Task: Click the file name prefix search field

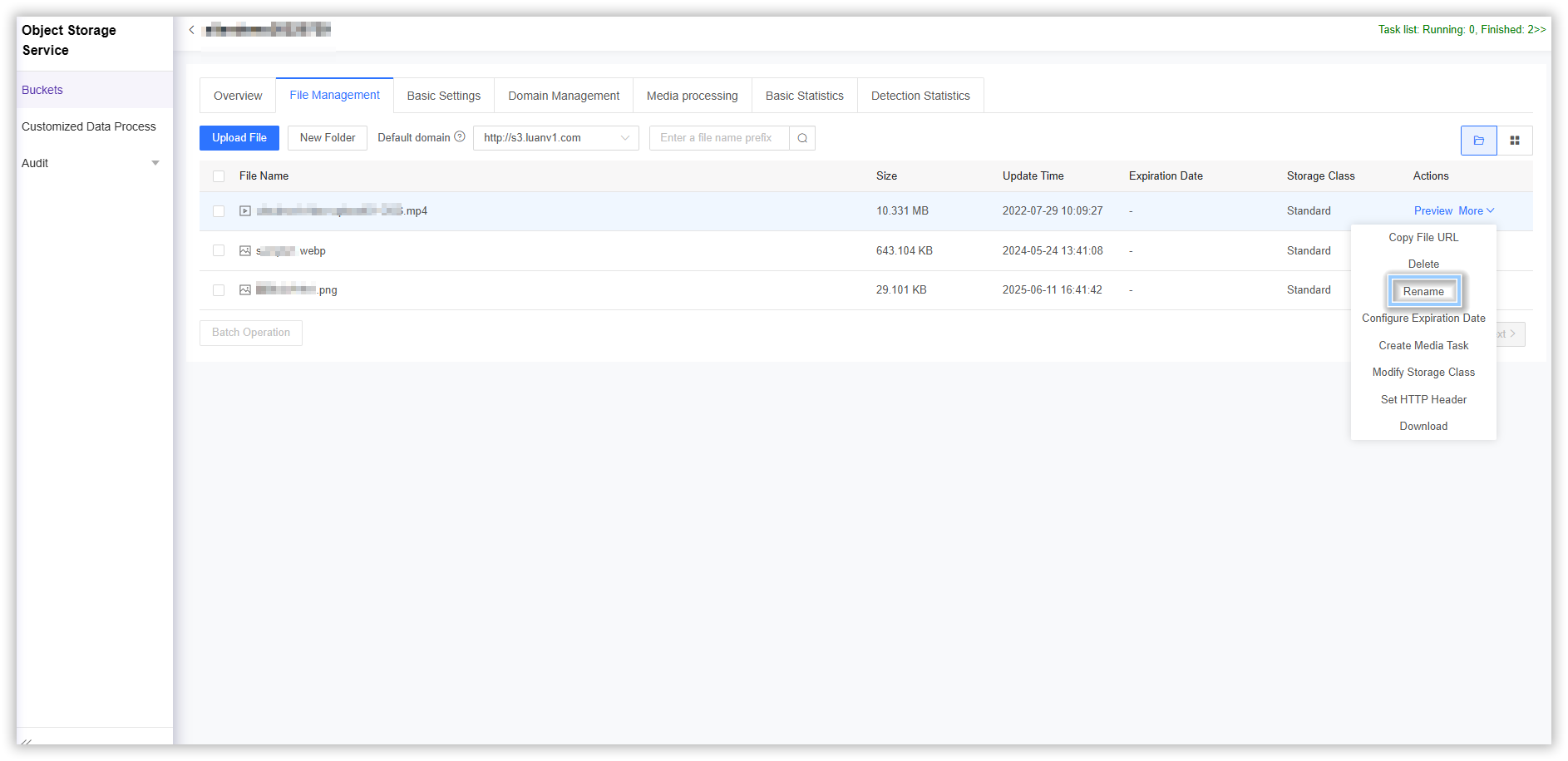Action: 718,138
